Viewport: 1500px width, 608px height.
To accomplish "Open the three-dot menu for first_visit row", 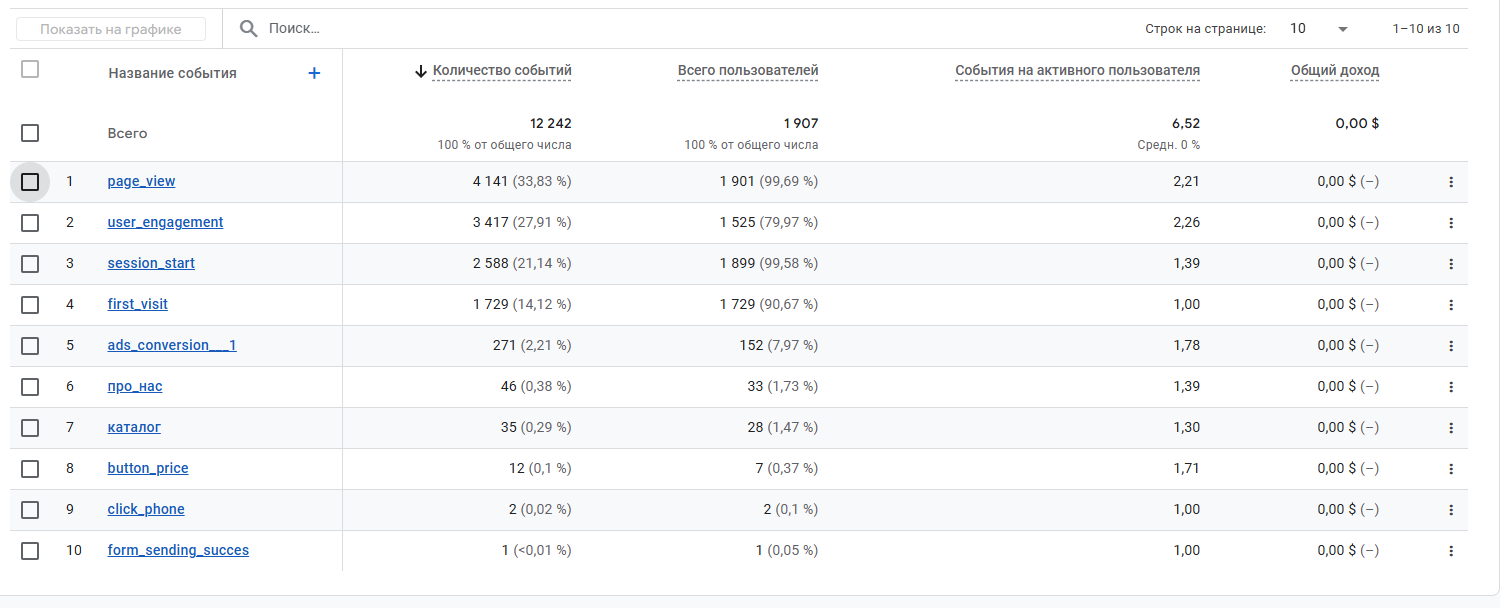I will point(1451,305).
